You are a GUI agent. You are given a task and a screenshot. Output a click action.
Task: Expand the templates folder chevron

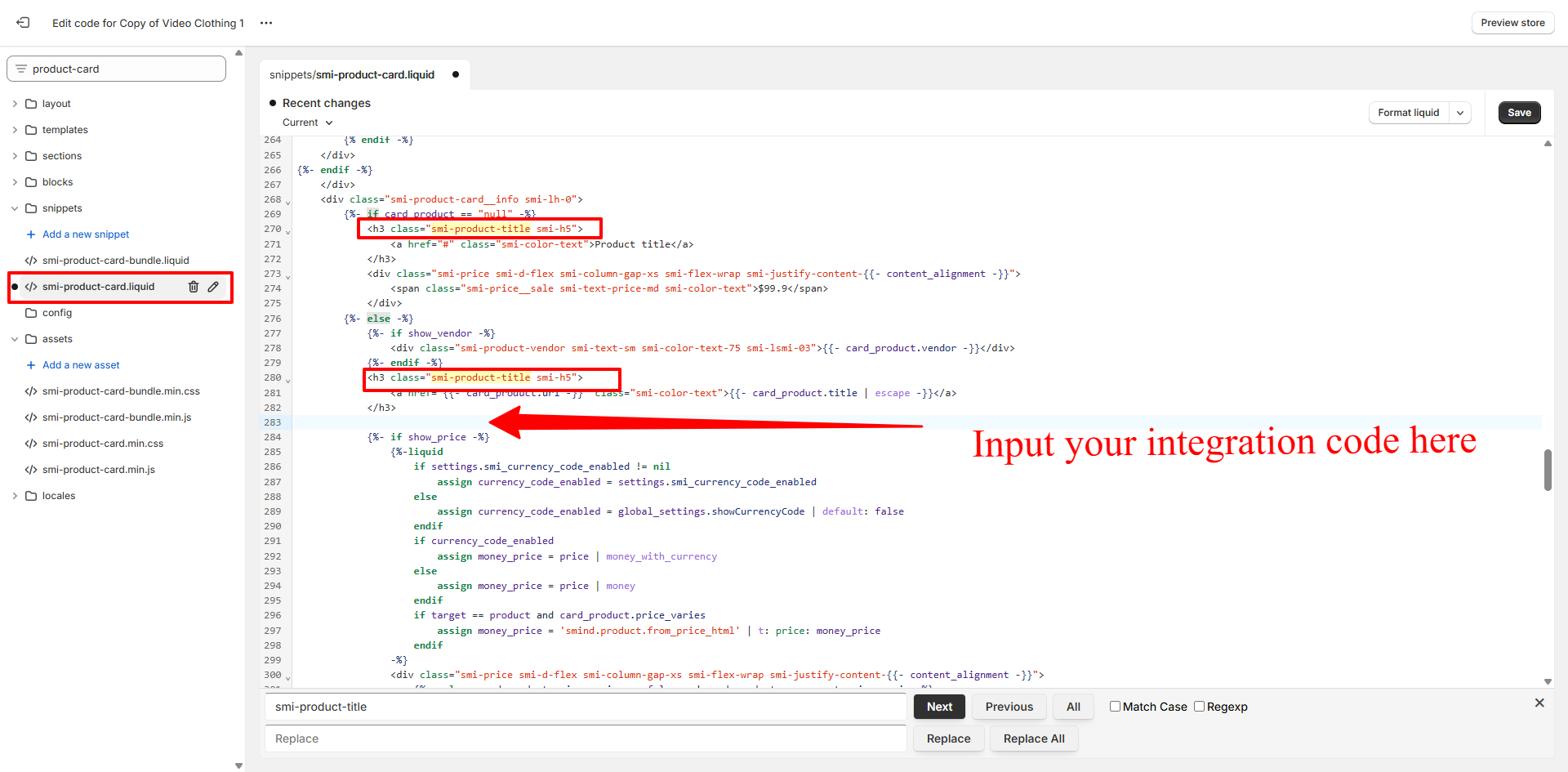(15, 130)
